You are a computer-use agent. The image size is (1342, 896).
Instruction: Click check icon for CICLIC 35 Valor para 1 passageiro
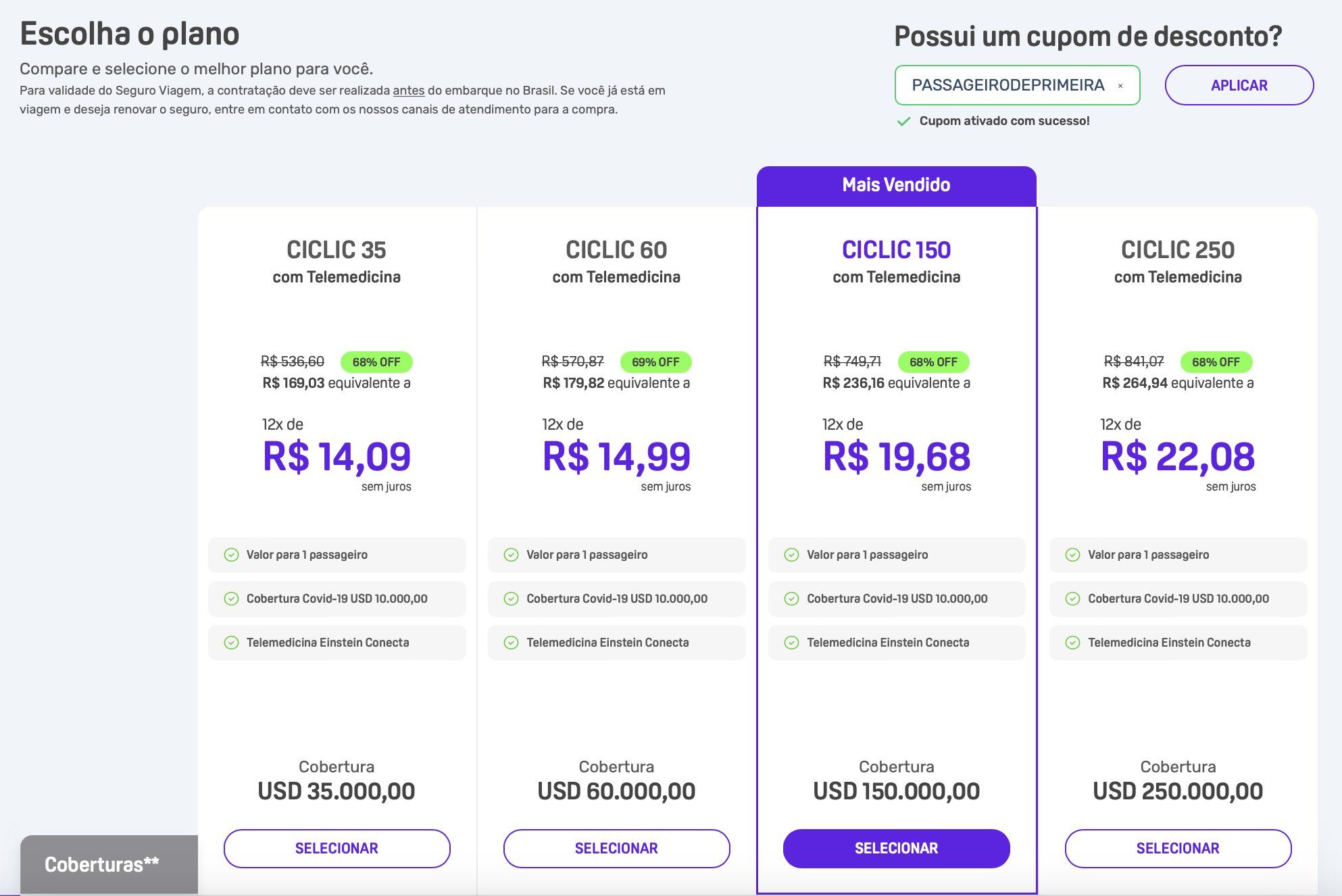pos(231,555)
